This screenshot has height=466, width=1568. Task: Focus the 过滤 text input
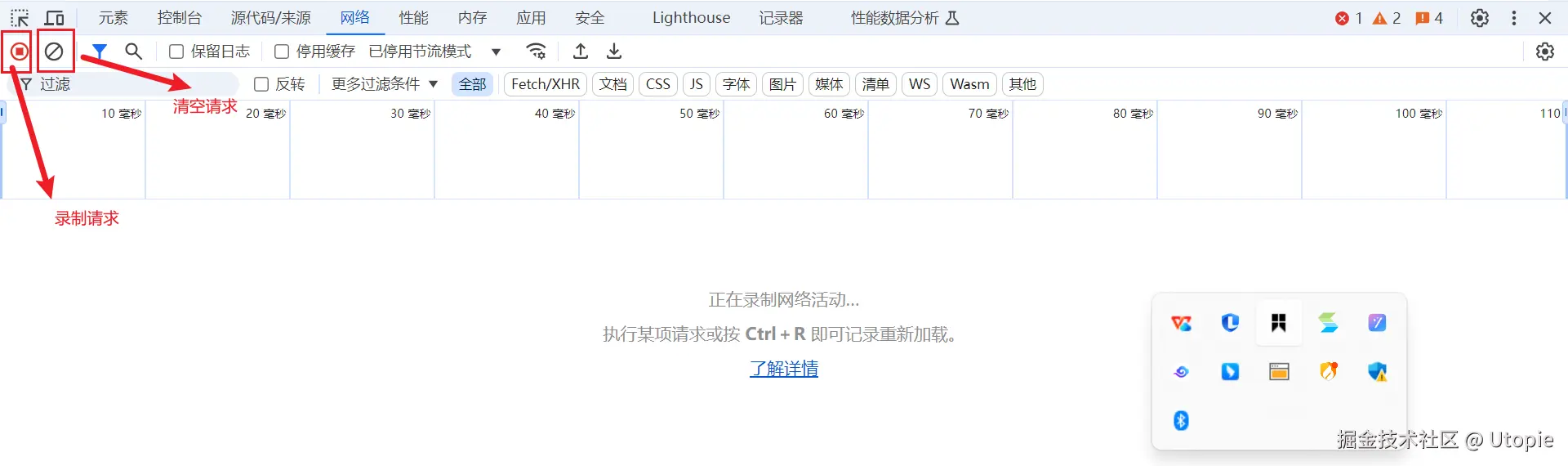[122, 84]
